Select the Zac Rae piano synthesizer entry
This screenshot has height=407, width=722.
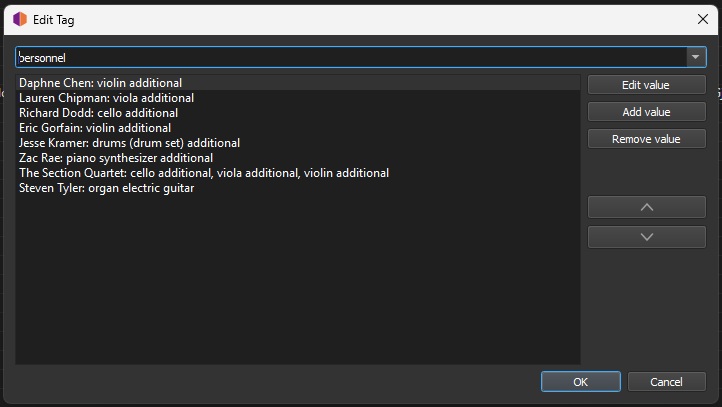point(116,158)
